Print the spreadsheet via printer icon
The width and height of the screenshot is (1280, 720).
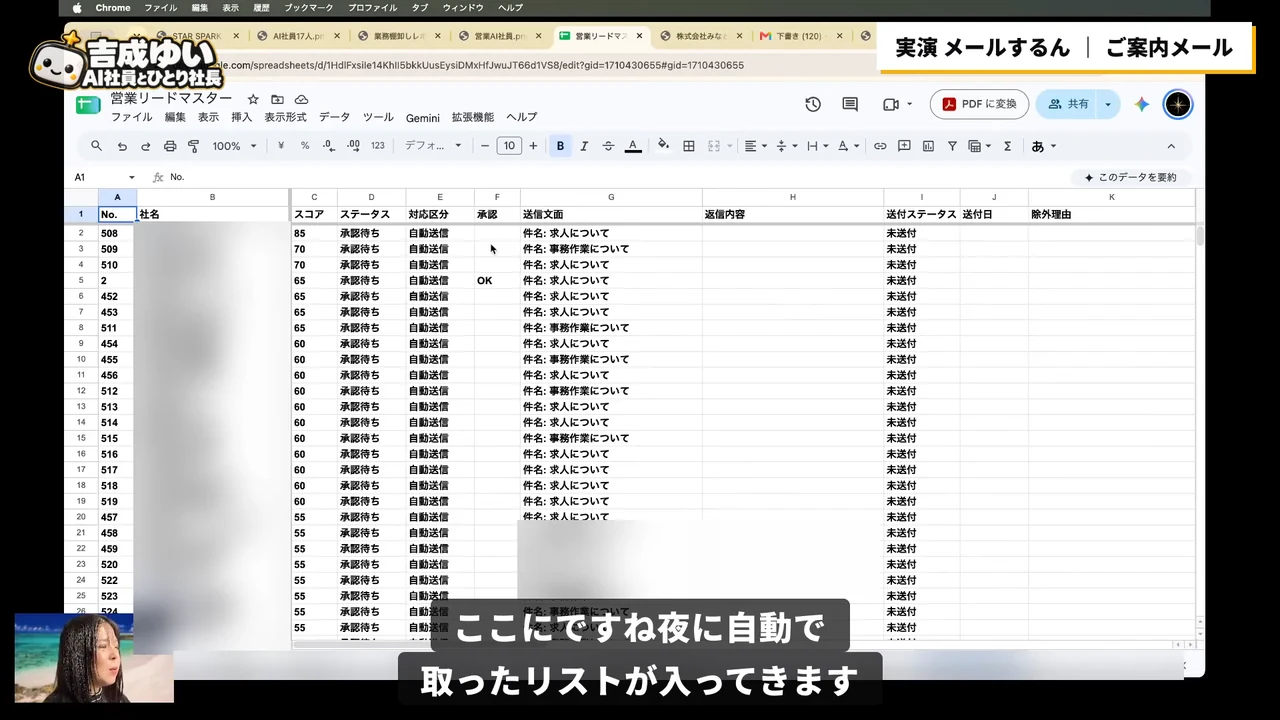[x=170, y=146]
